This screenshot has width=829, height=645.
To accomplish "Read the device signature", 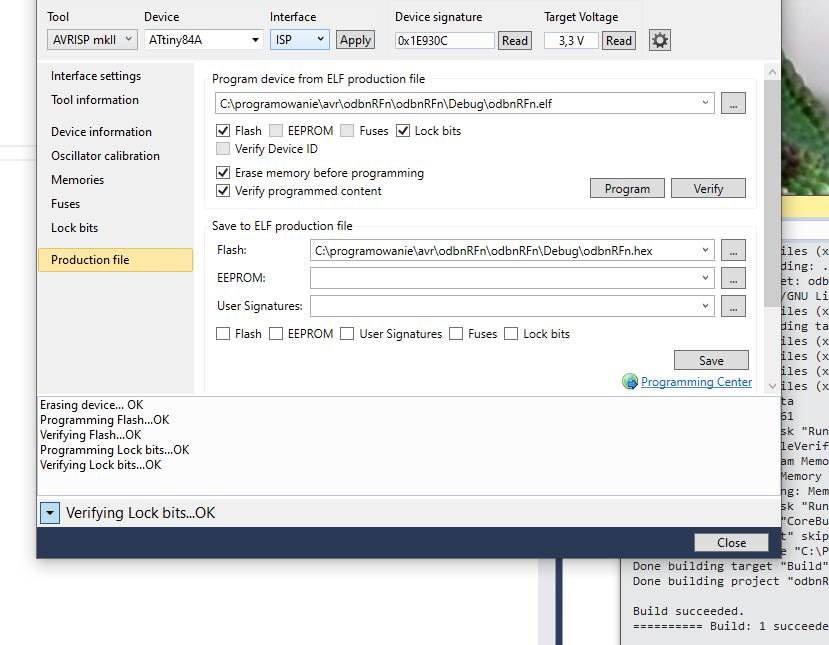I will [x=514, y=41].
